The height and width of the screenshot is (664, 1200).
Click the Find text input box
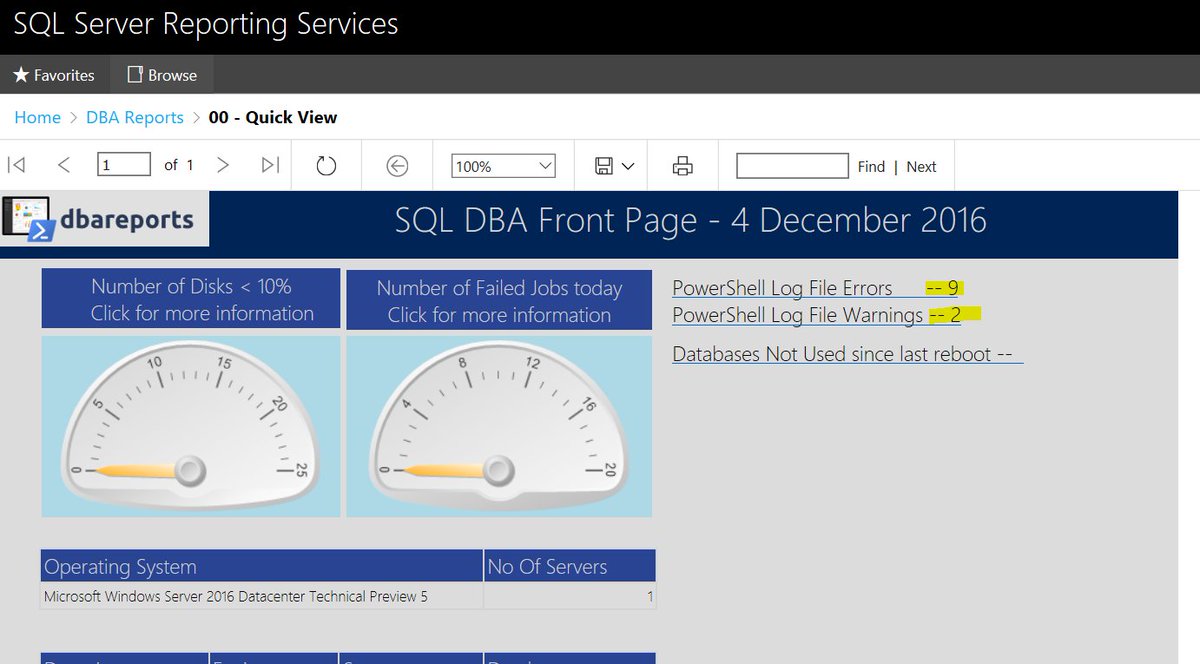tap(792, 166)
